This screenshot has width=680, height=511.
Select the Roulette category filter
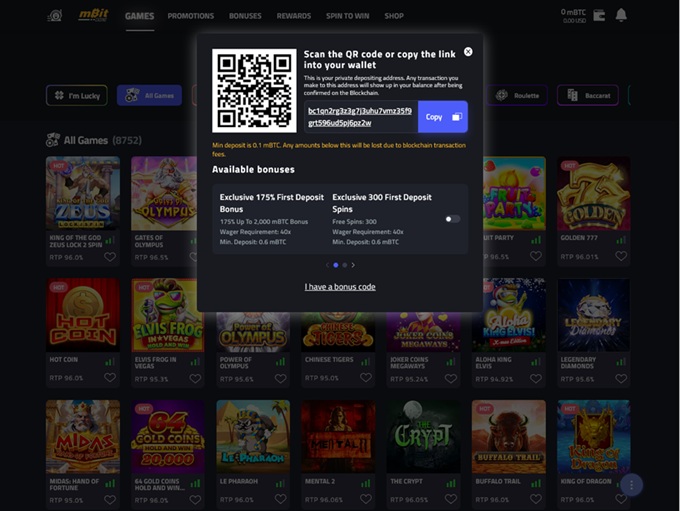(x=518, y=96)
